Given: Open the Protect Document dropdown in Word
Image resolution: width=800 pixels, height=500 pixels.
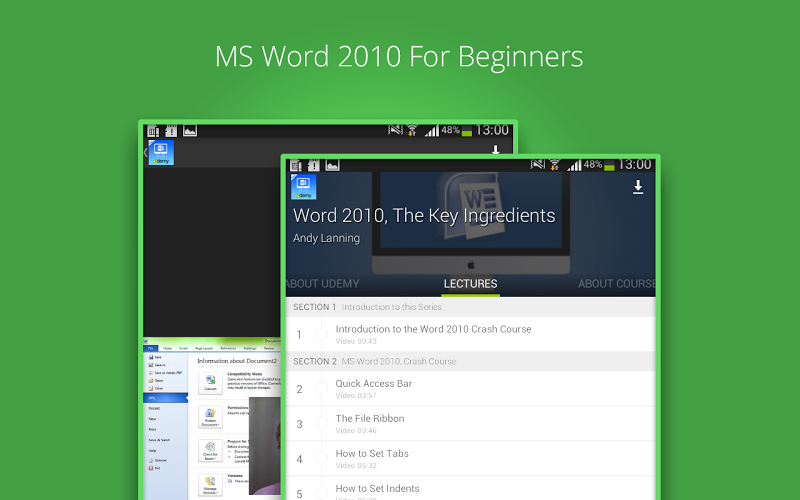Looking at the screenshot, I should click(210, 417).
